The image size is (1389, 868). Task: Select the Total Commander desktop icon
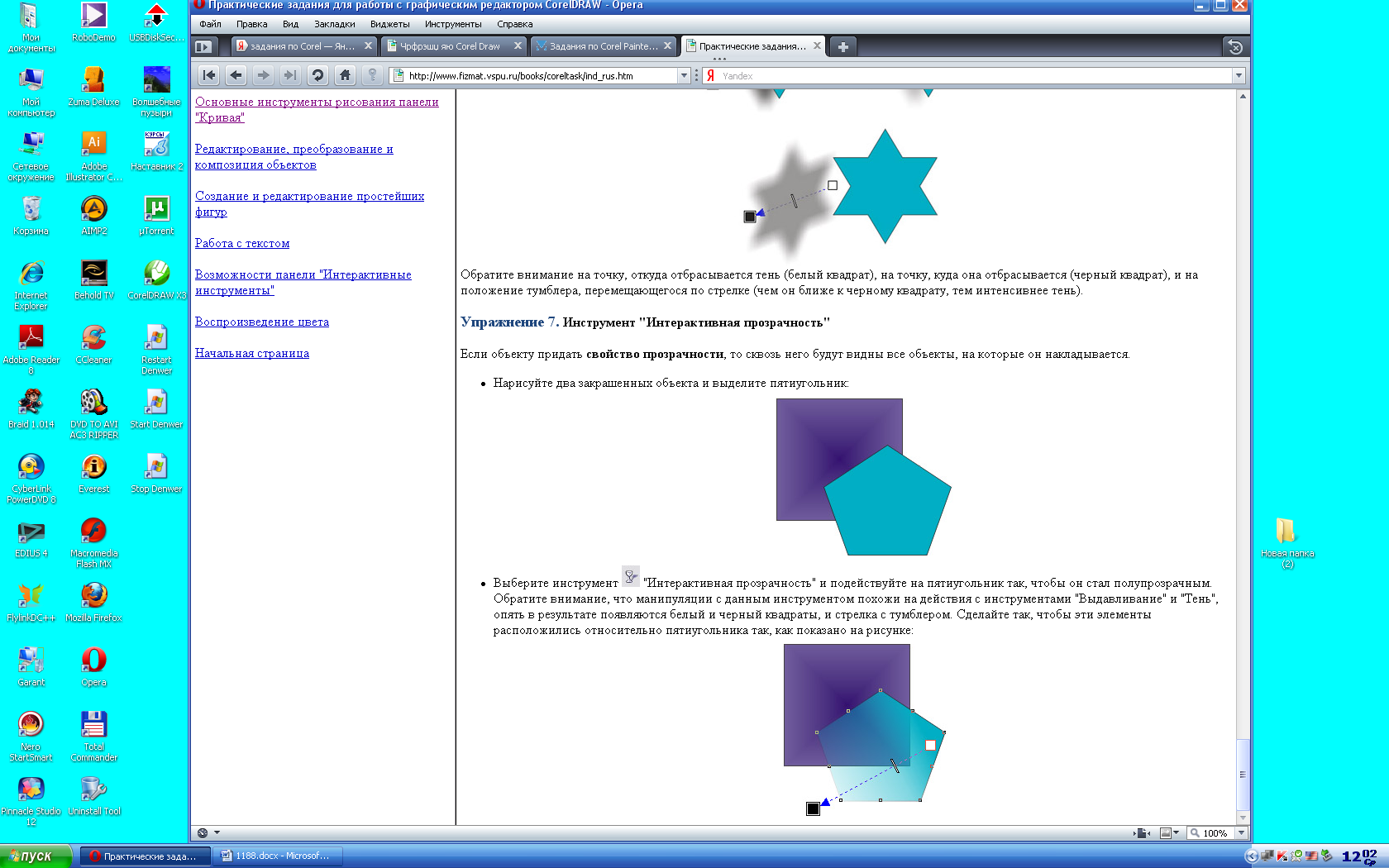[x=94, y=737]
